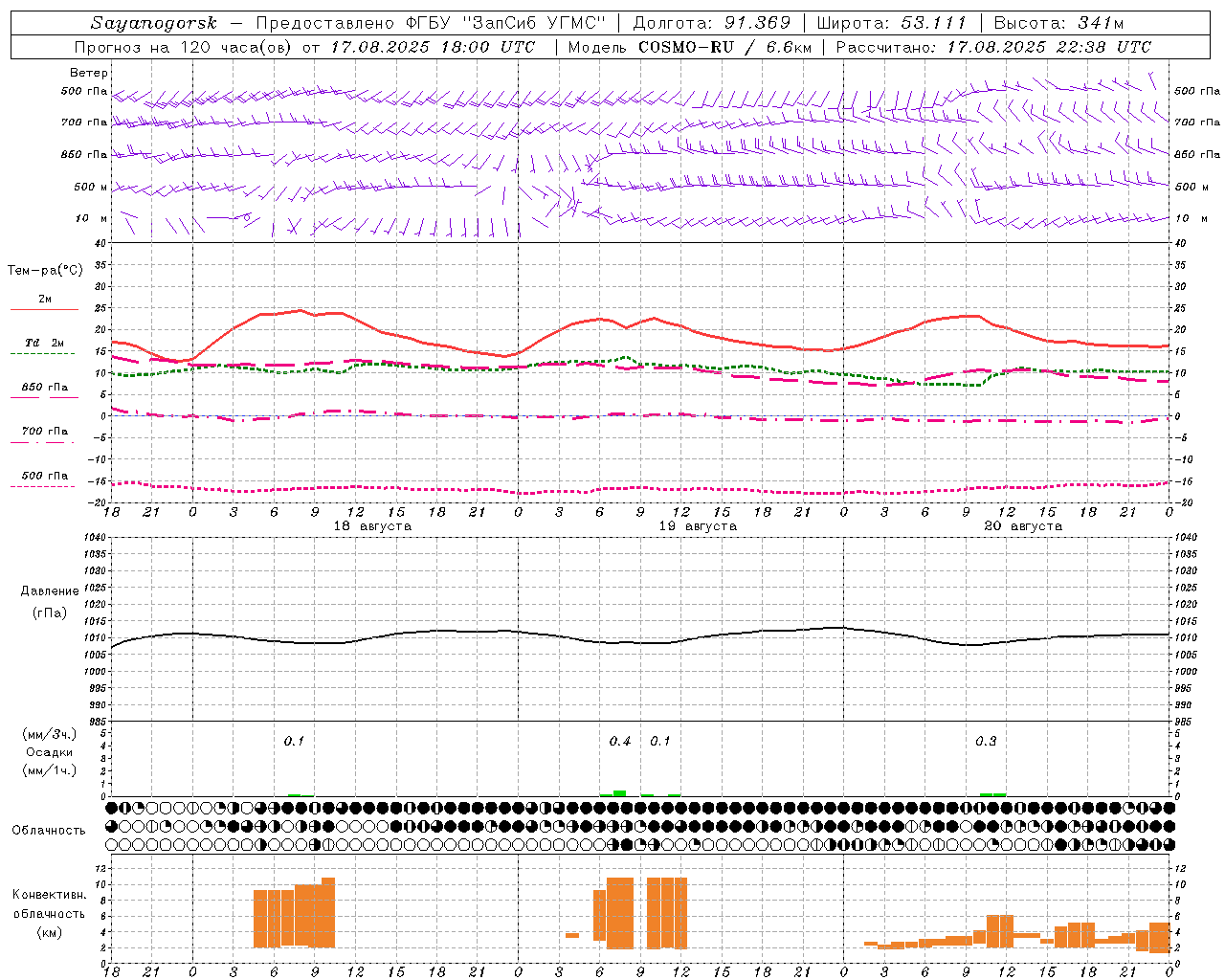The width and height of the screenshot is (1225, 980).
Task: Click the "Td 2м" dew point legend entry
Action: 45,343
